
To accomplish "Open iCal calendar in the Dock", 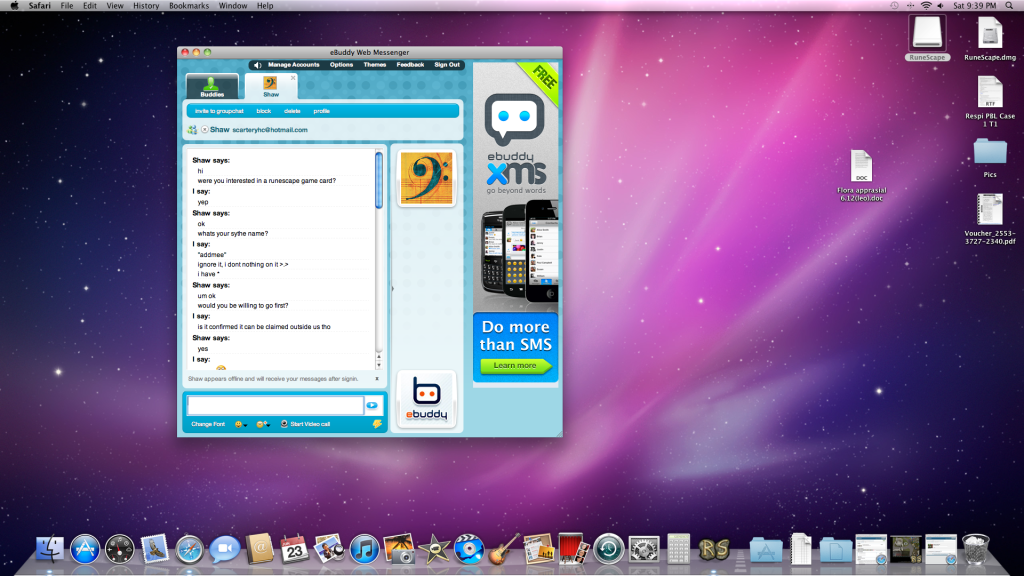I will 295,549.
